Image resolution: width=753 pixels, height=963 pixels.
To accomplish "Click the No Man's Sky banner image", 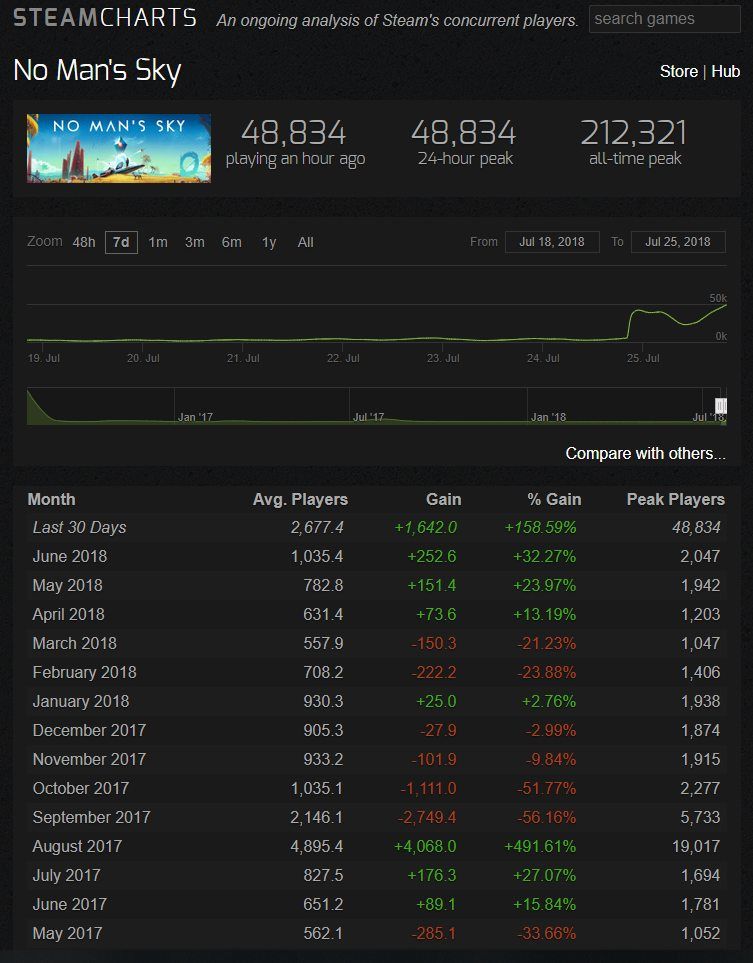I will (x=118, y=148).
